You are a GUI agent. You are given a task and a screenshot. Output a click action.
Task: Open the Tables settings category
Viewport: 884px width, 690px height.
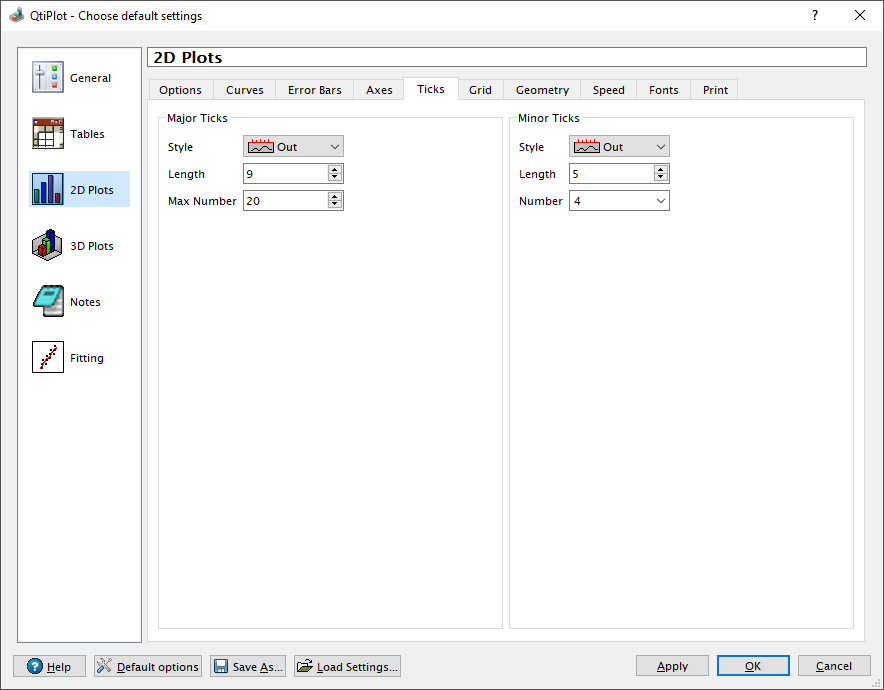[x=48, y=134]
